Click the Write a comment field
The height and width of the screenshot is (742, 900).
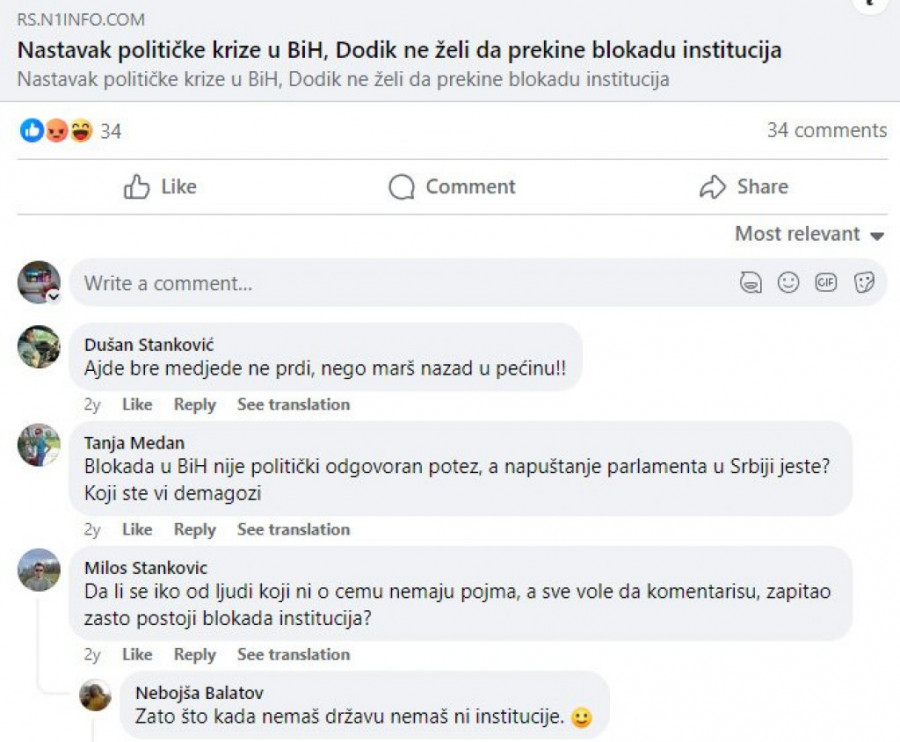point(400,283)
